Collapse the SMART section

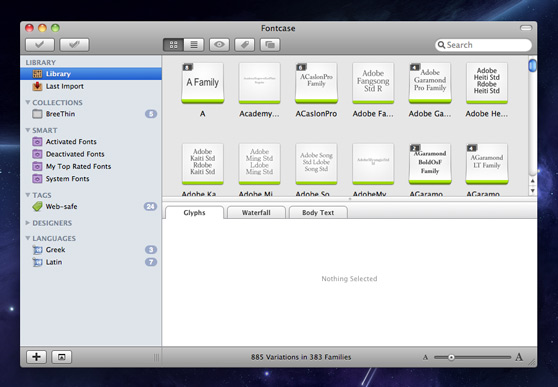(x=28, y=130)
